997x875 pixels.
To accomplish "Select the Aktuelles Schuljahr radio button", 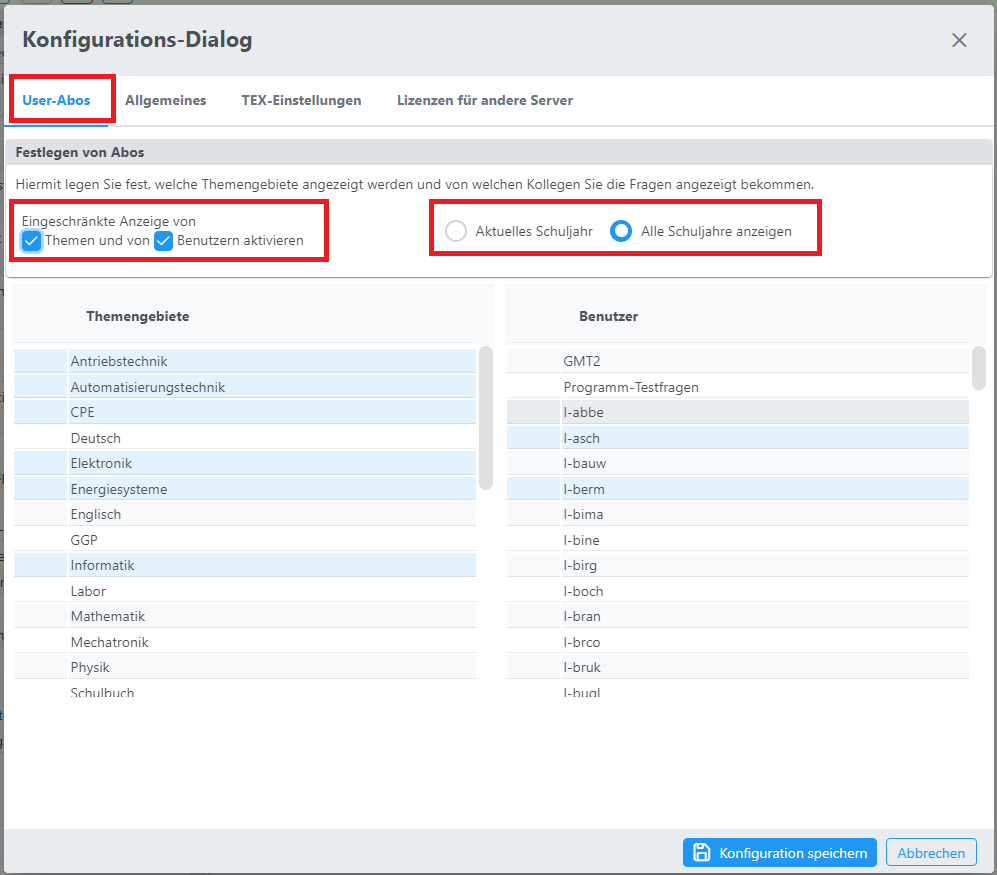I will click(x=456, y=231).
